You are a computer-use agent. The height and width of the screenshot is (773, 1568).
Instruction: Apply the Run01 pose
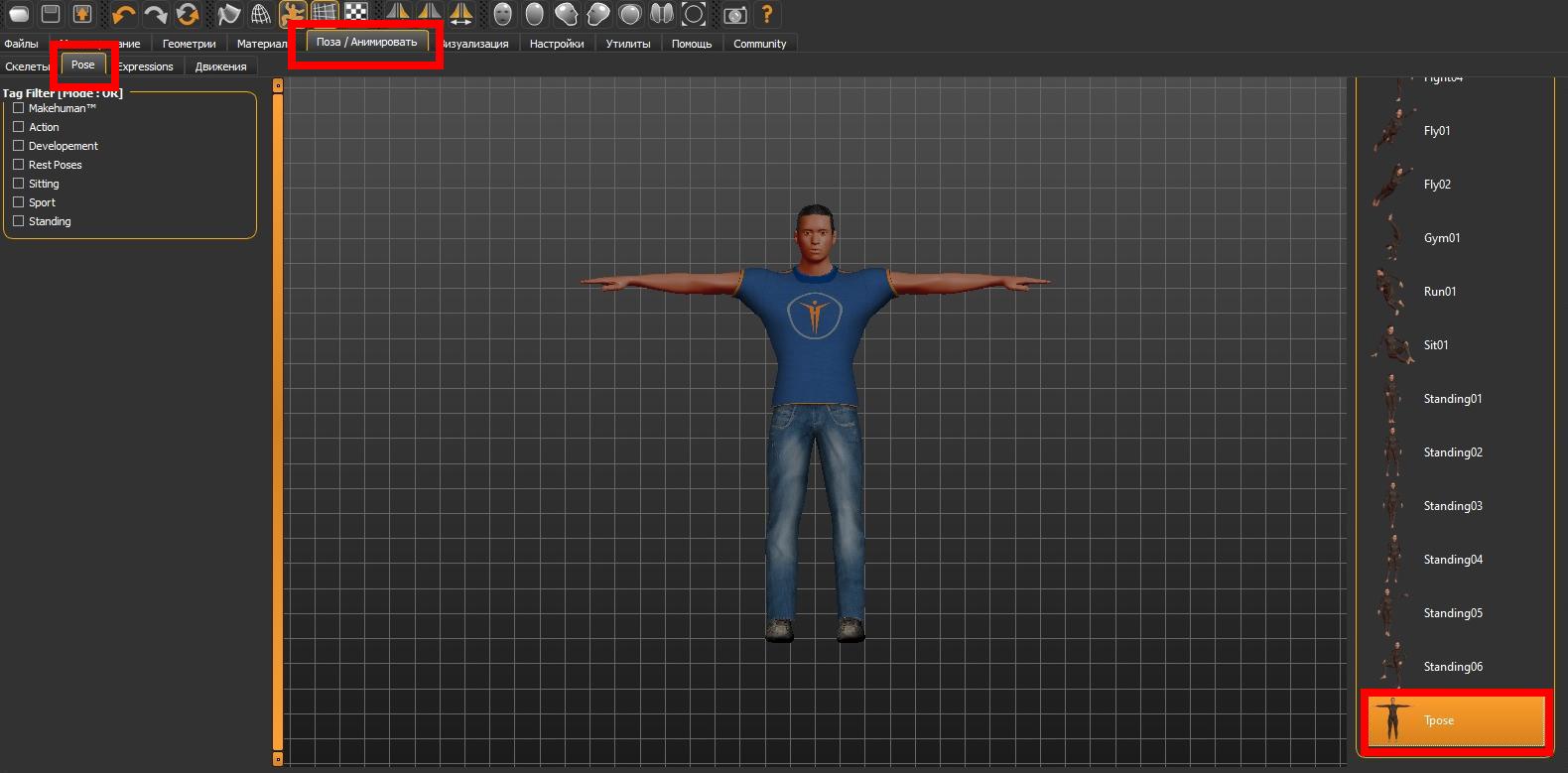tap(1454, 292)
